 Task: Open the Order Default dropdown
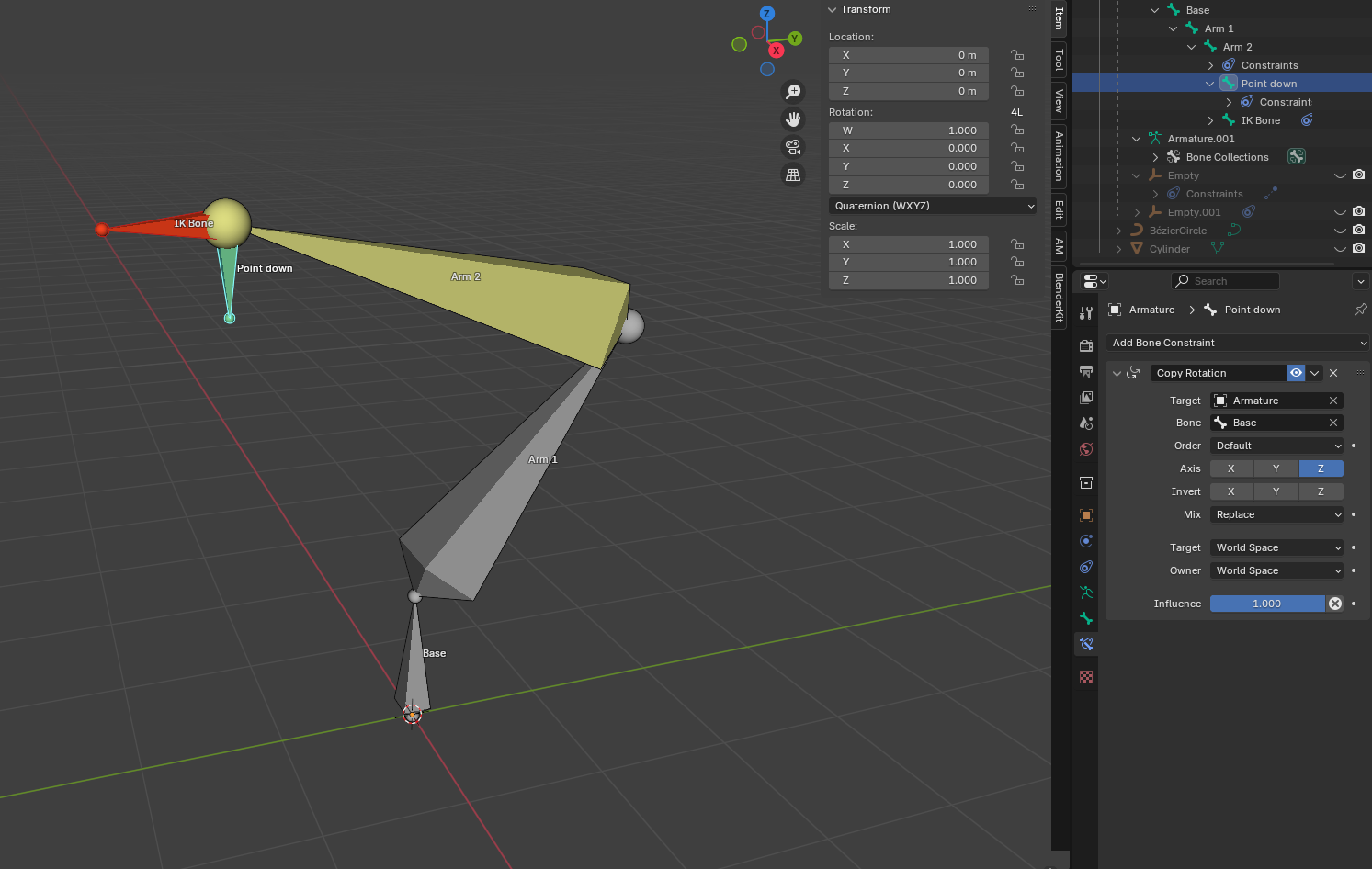click(1276, 446)
